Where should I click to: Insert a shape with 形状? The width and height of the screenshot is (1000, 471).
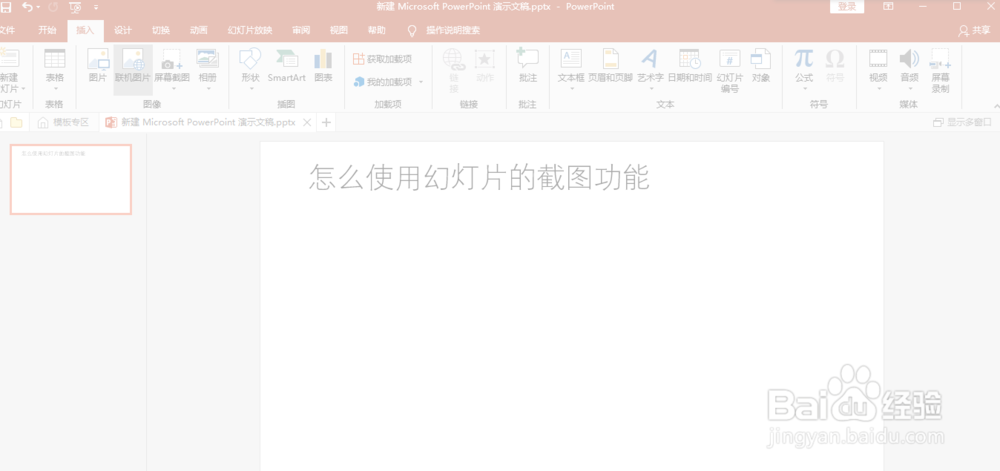pos(251,66)
